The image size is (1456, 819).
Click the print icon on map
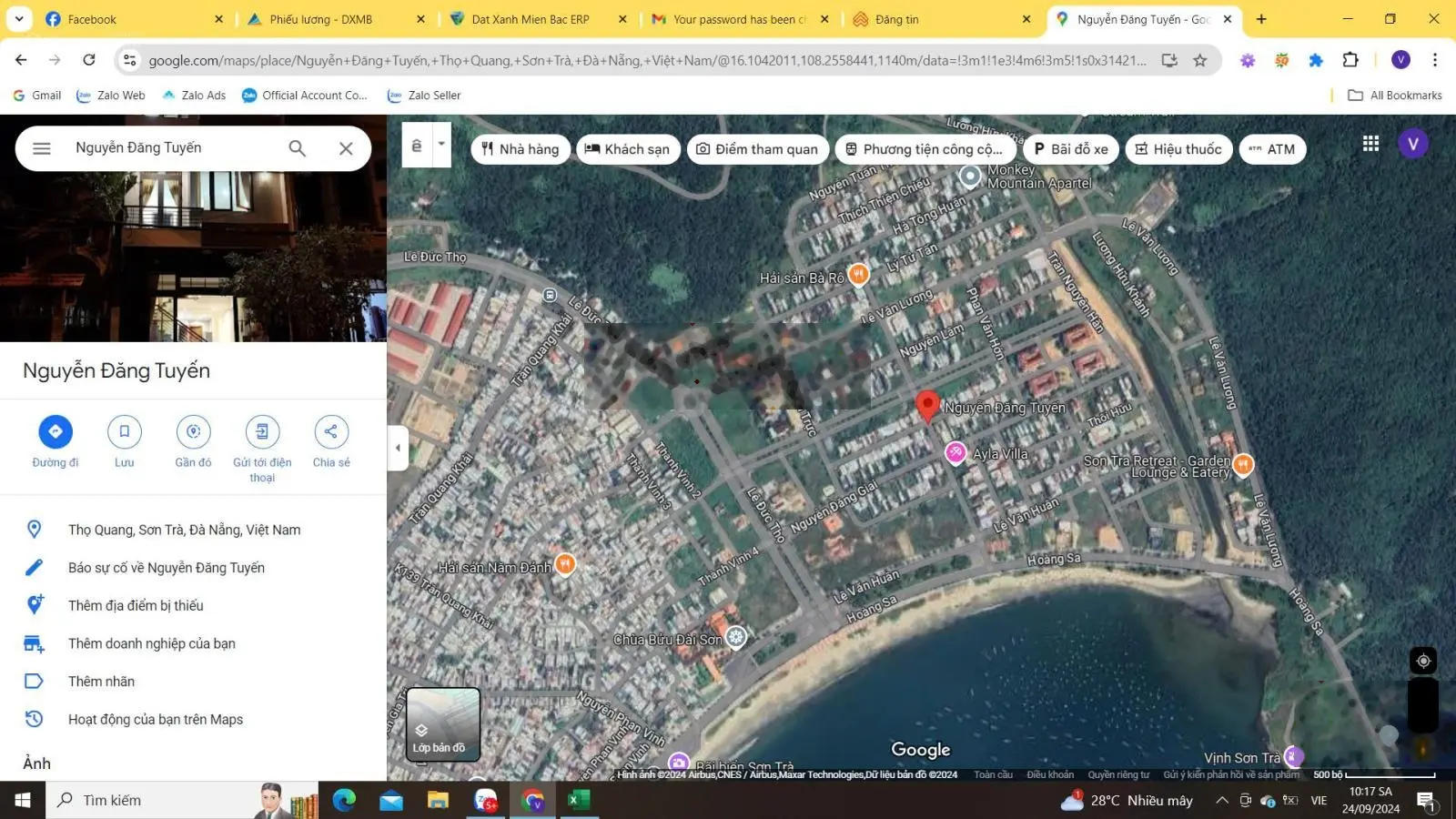(417, 146)
